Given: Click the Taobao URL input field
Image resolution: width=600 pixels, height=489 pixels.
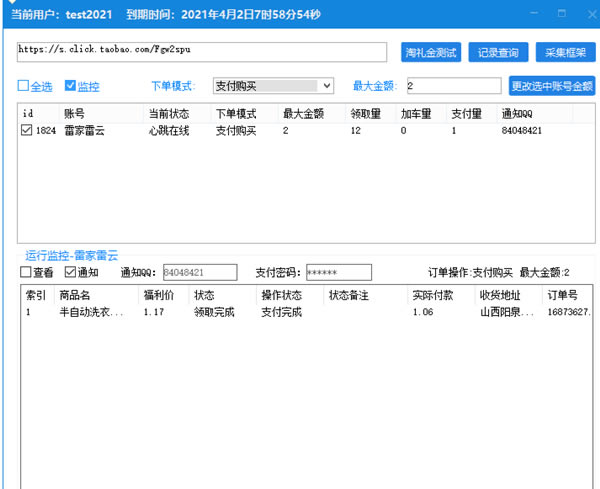Looking at the screenshot, I should [x=201, y=52].
